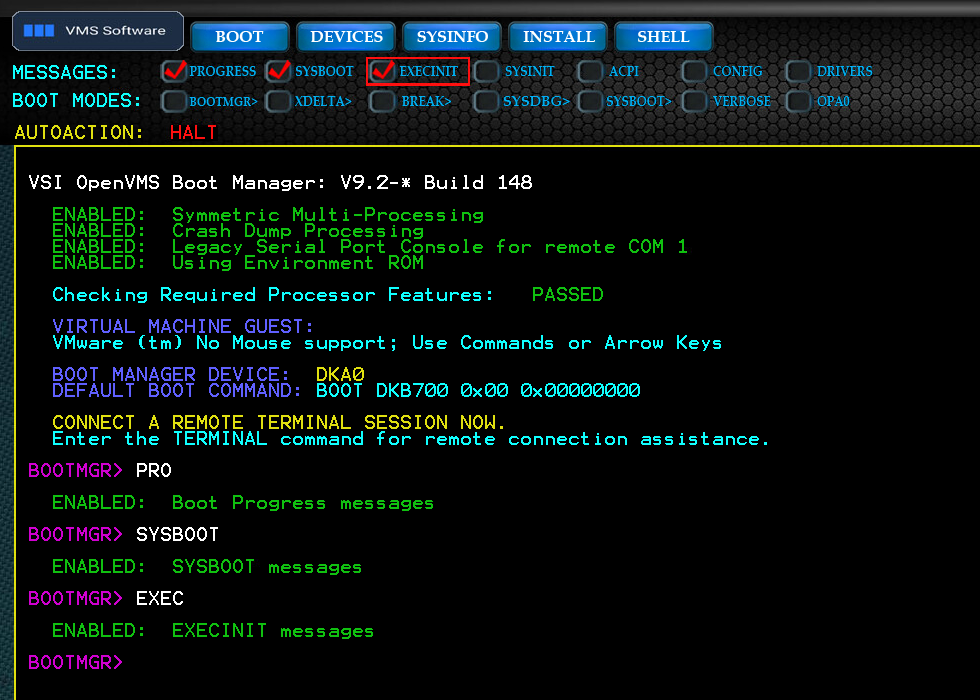Click the ENABLED: SYSBOOT messages line
This screenshot has height=700, width=980.
(x=207, y=567)
